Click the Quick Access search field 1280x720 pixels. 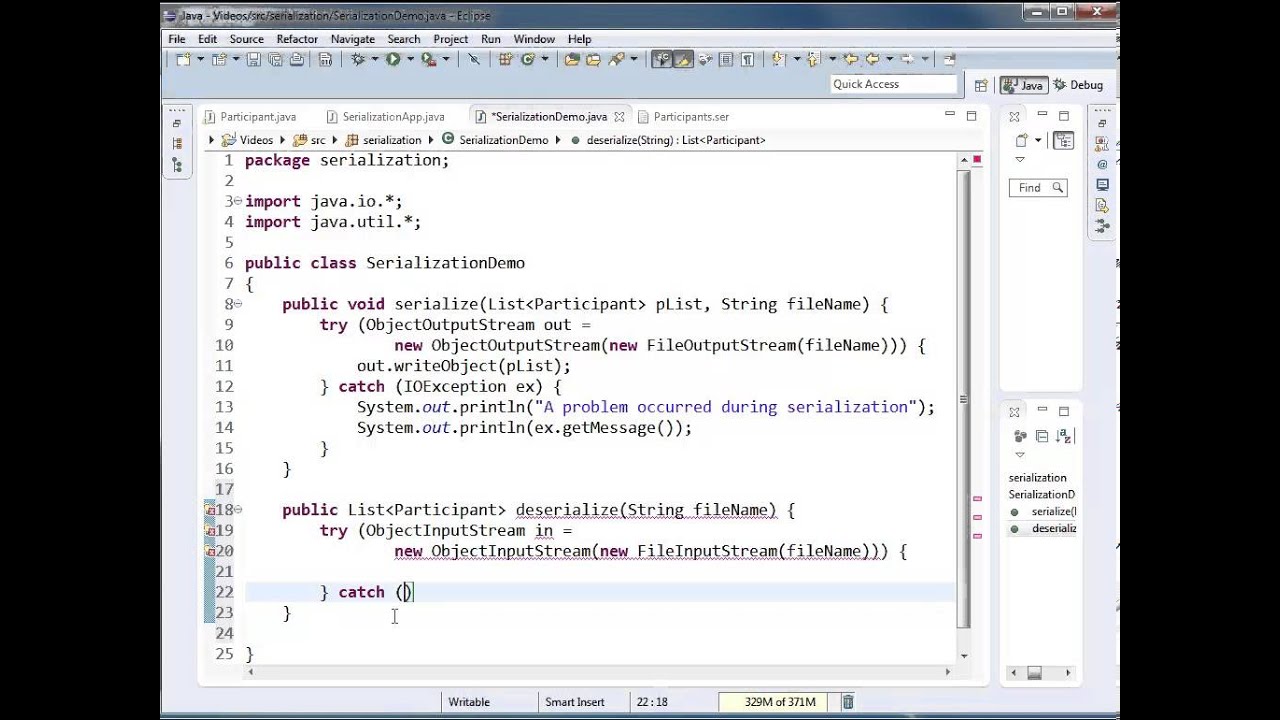coord(894,84)
